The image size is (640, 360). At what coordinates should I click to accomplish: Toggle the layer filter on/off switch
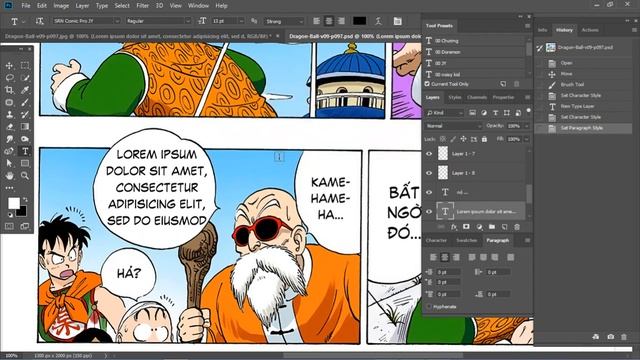(x=529, y=111)
